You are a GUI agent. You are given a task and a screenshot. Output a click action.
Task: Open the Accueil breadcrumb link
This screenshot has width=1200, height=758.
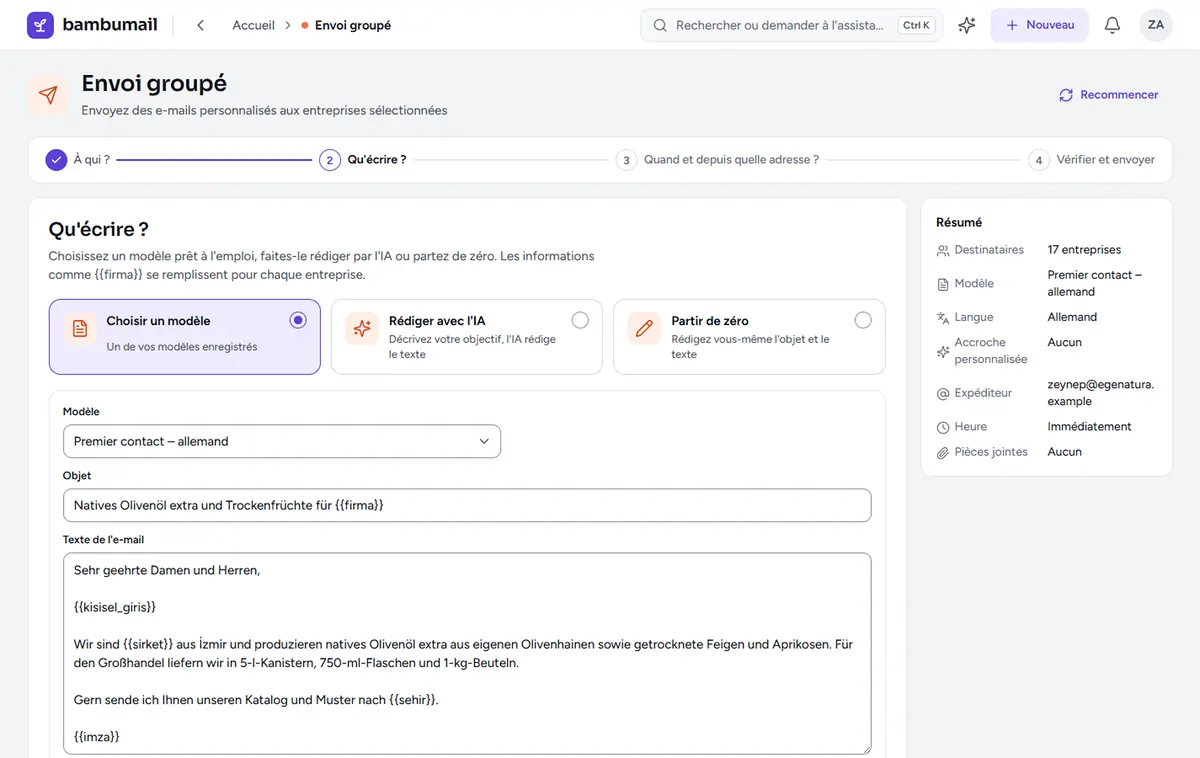click(x=253, y=25)
